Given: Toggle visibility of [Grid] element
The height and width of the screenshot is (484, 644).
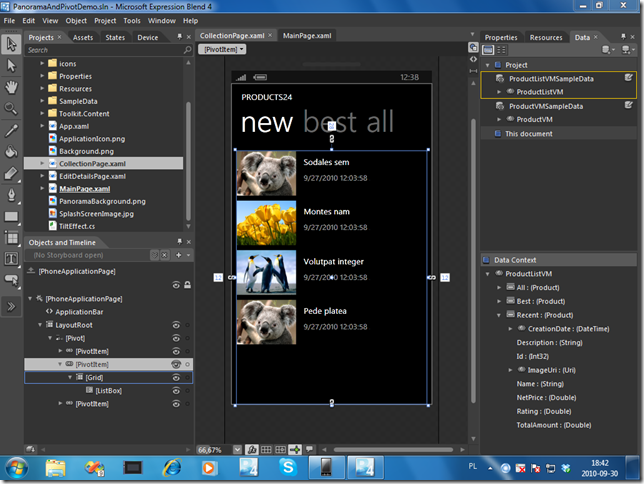Looking at the screenshot, I should tap(176, 378).
